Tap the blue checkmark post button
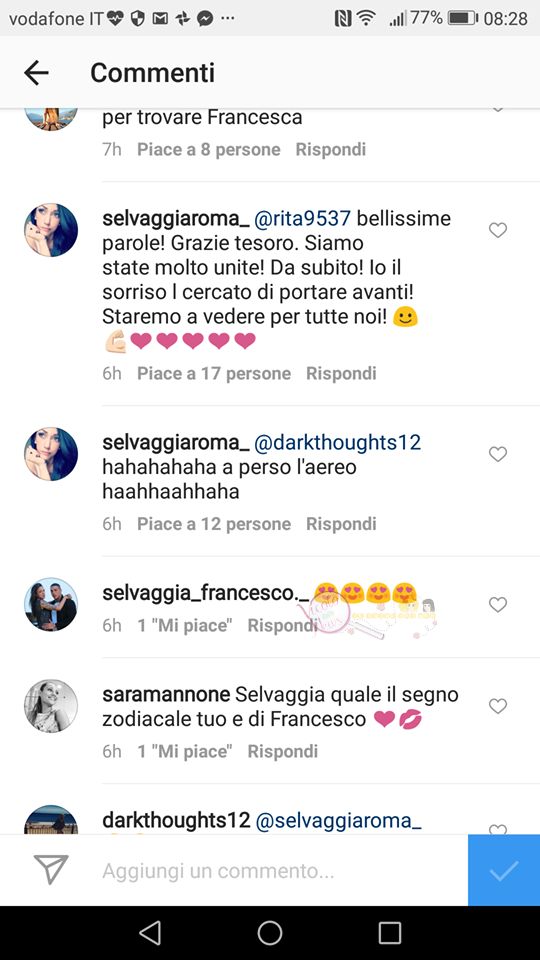This screenshot has width=540, height=960. tap(504, 870)
